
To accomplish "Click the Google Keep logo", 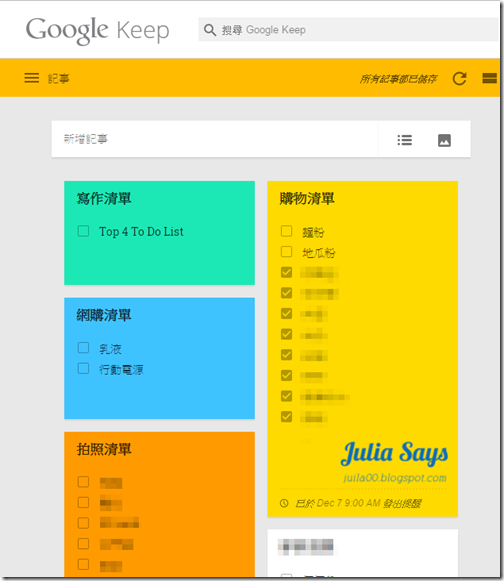I will 97,30.
